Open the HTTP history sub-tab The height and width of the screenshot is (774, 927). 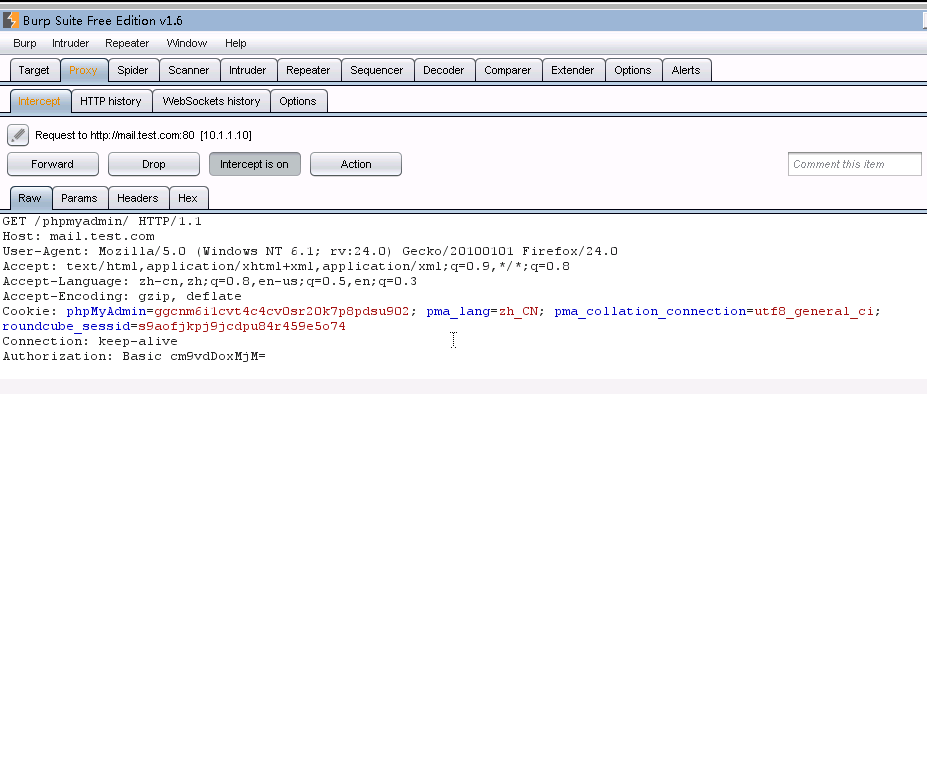pos(111,101)
